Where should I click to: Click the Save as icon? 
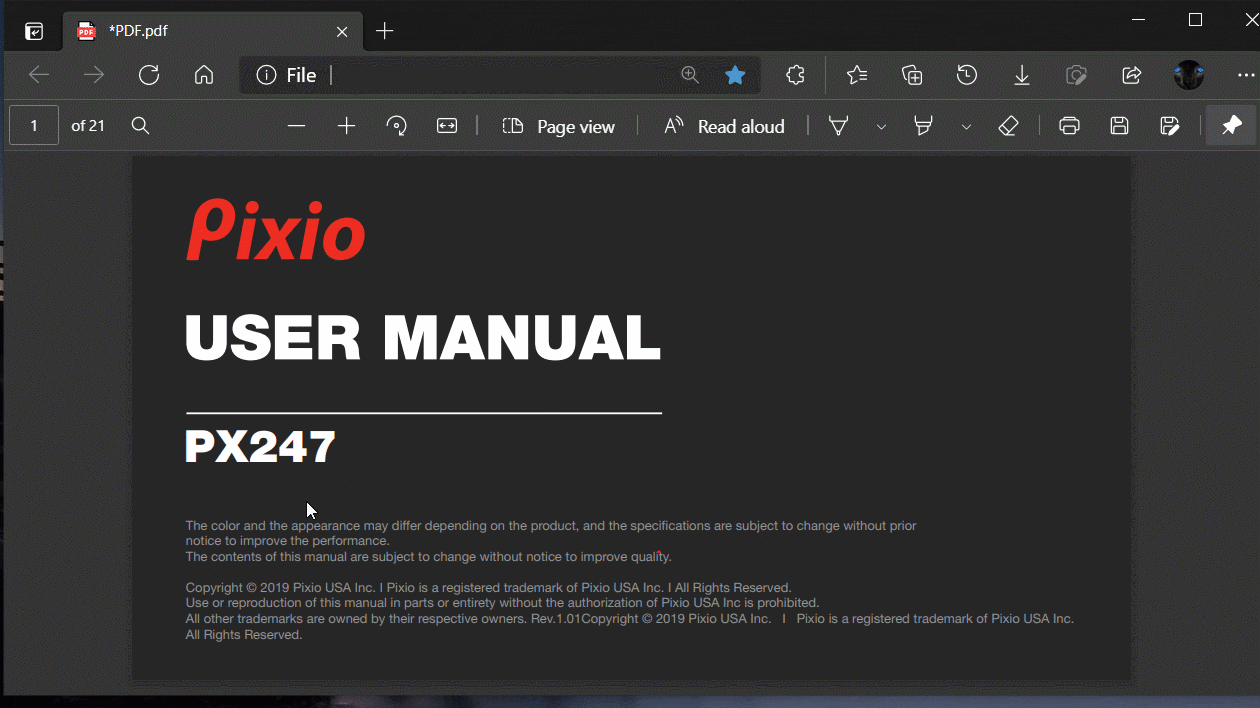point(1169,126)
